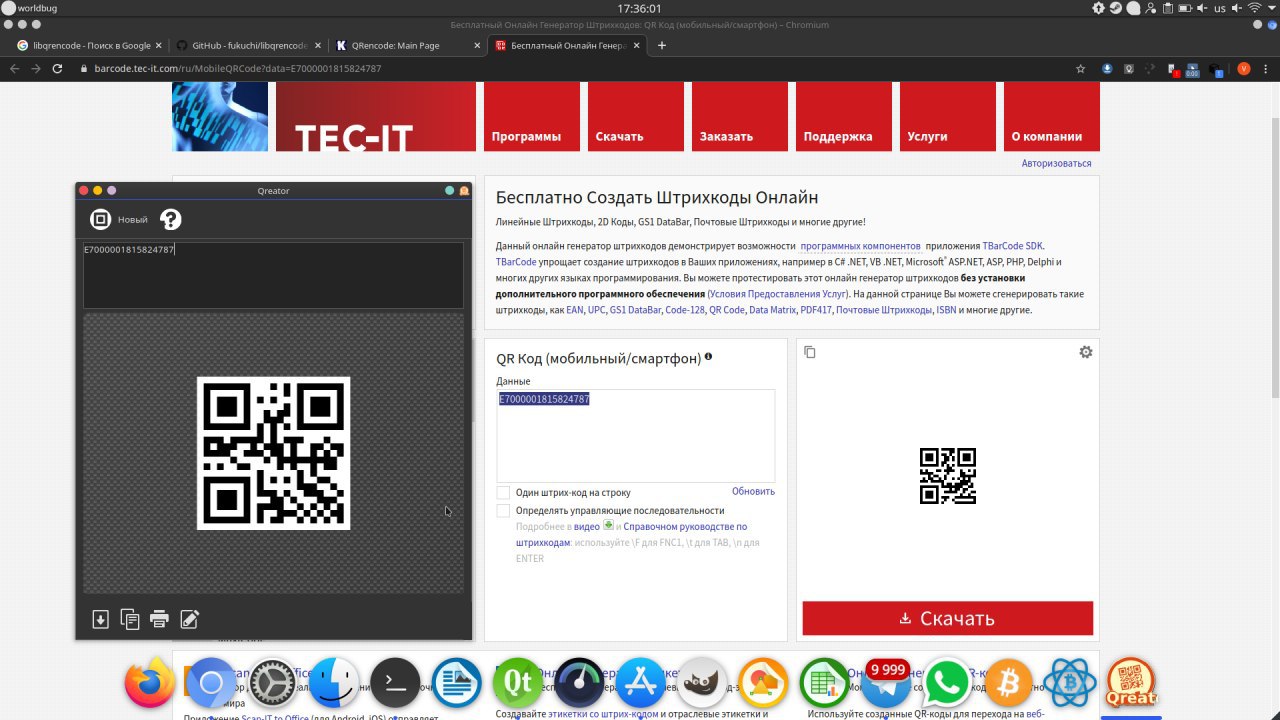Screen dimensions: 1280x720
Task: Open barcode settings gear icon
Action: click(1086, 352)
